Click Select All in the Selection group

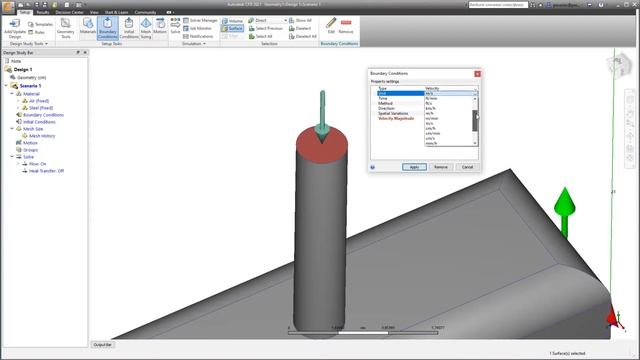[260, 36]
